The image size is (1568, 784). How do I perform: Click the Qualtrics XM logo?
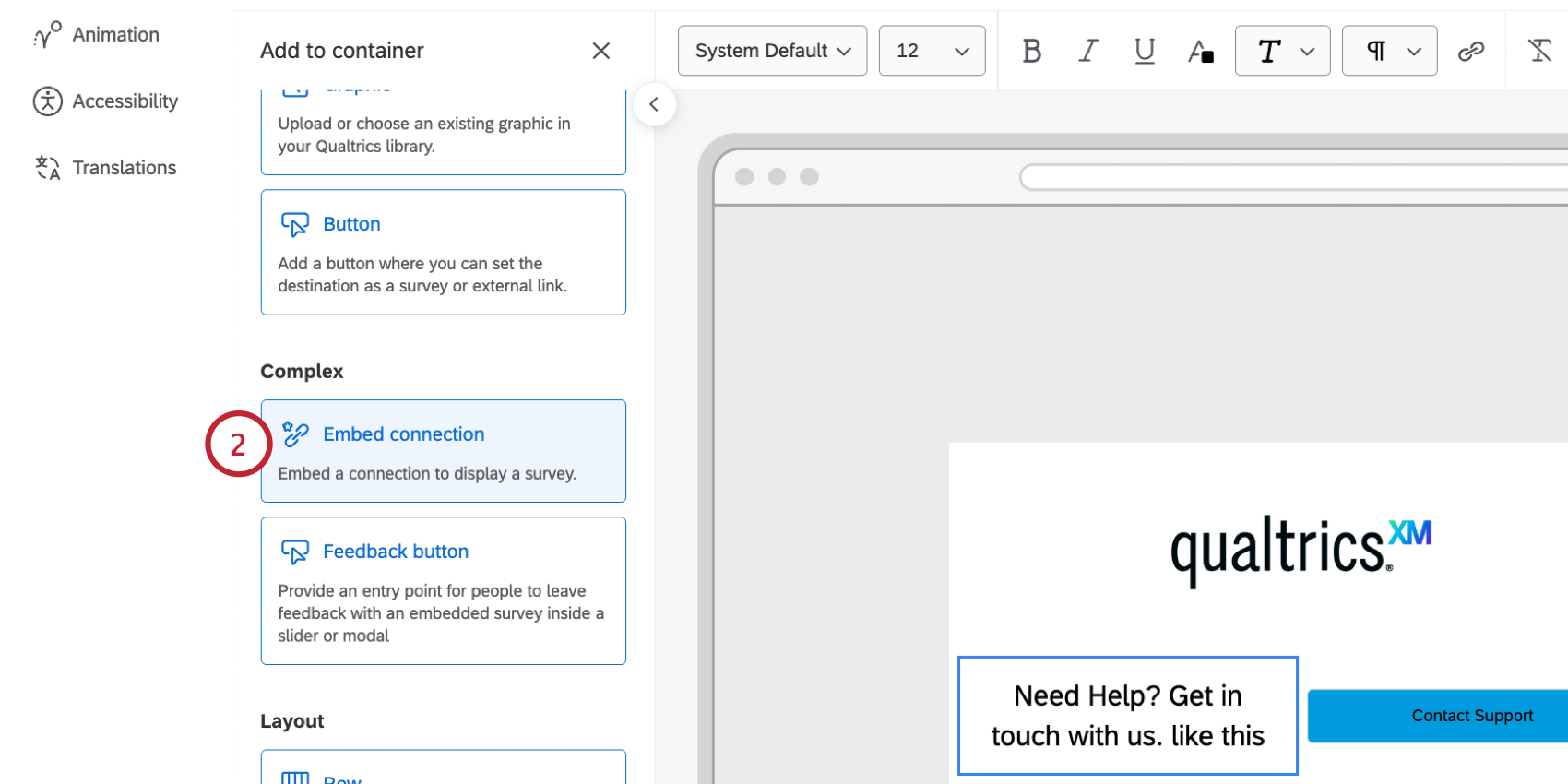click(1301, 552)
